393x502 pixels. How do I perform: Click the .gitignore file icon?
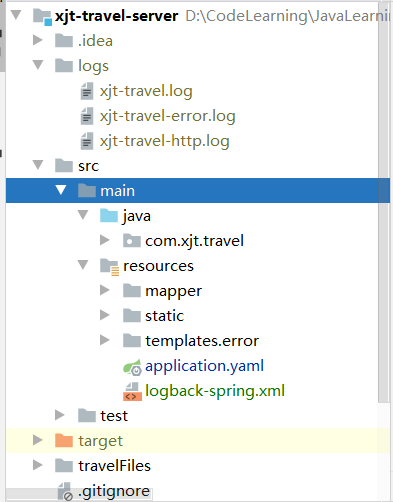(65, 492)
